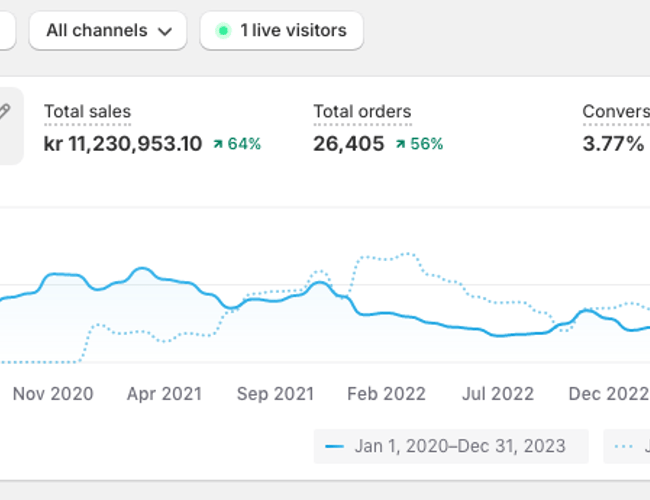
Task: Click the green up arrow beside 56%
Action: point(400,144)
